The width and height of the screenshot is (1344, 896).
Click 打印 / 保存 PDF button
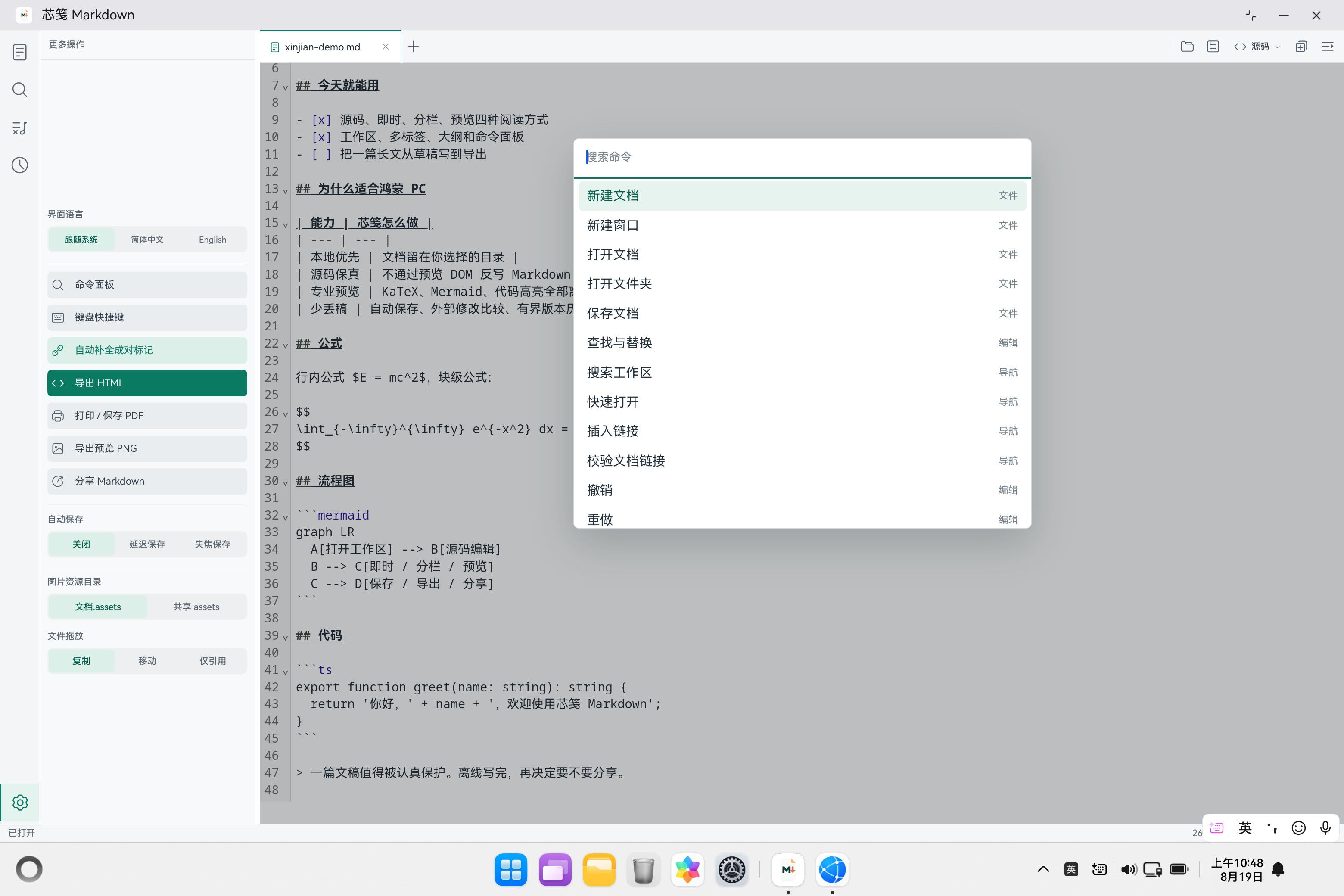pos(147,415)
